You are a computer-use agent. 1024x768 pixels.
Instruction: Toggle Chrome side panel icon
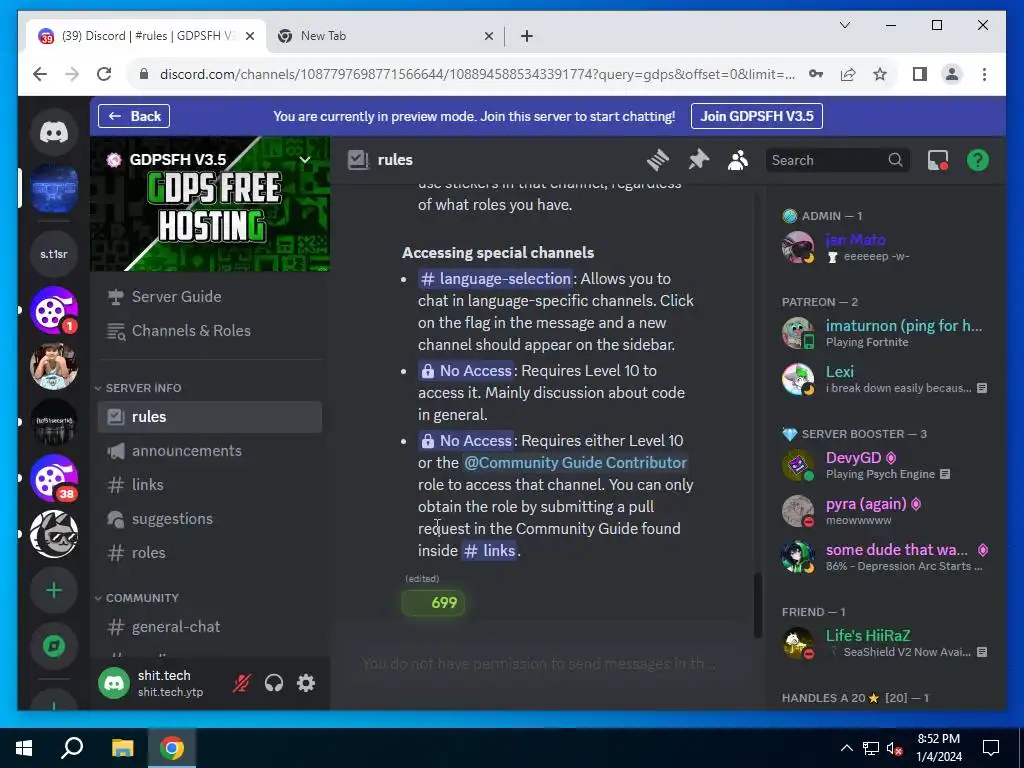click(920, 74)
